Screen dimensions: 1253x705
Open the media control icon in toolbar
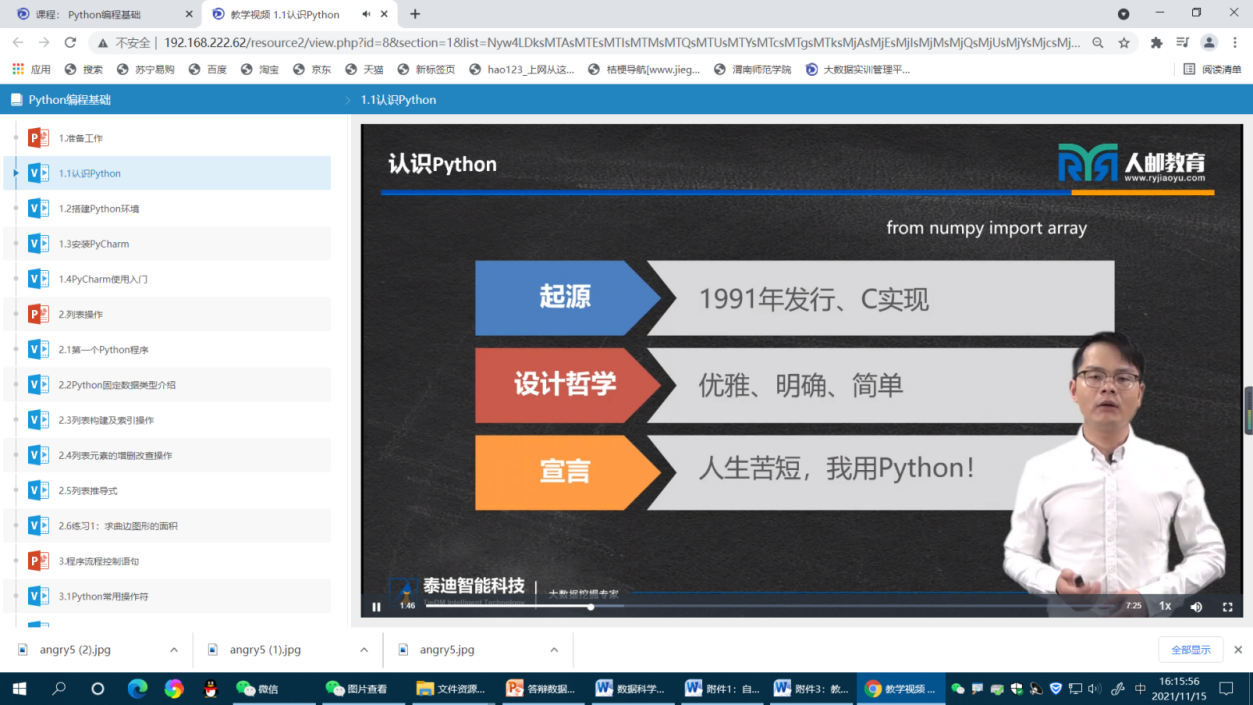point(1183,43)
